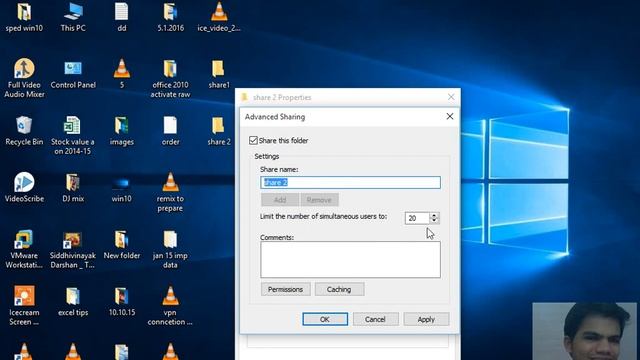Increase simultaneous users limit with up arrow
The width and height of the screenshot is (640, 360).
tap(434, 215)
